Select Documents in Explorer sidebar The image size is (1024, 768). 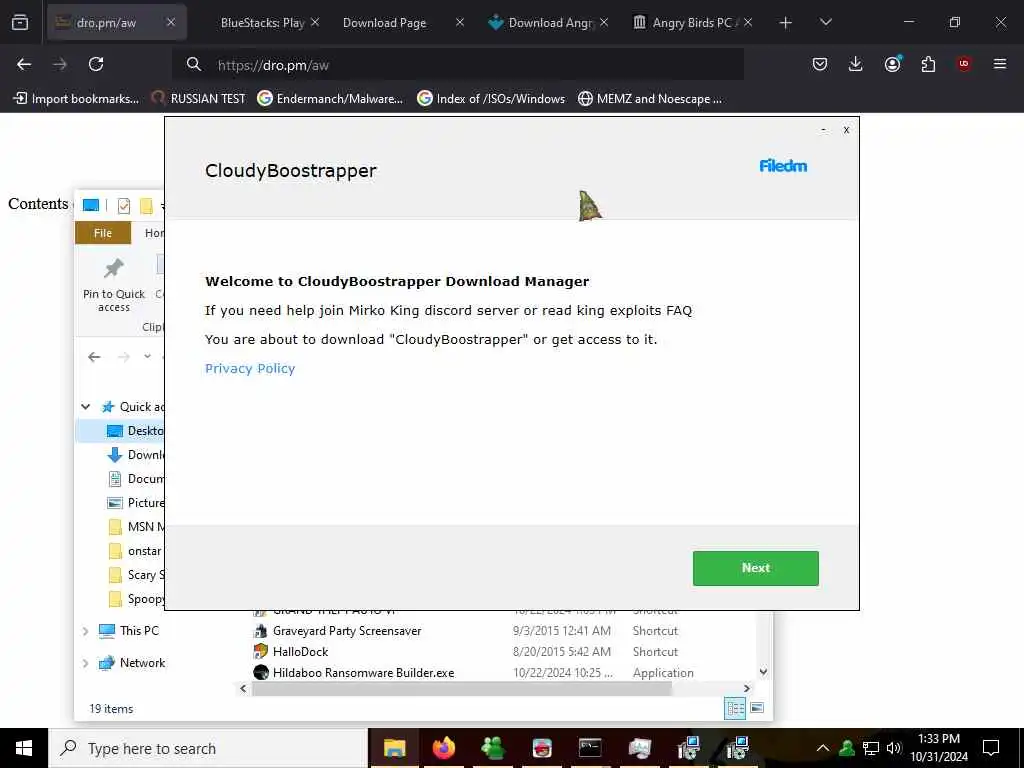click(x=135, y=479)
